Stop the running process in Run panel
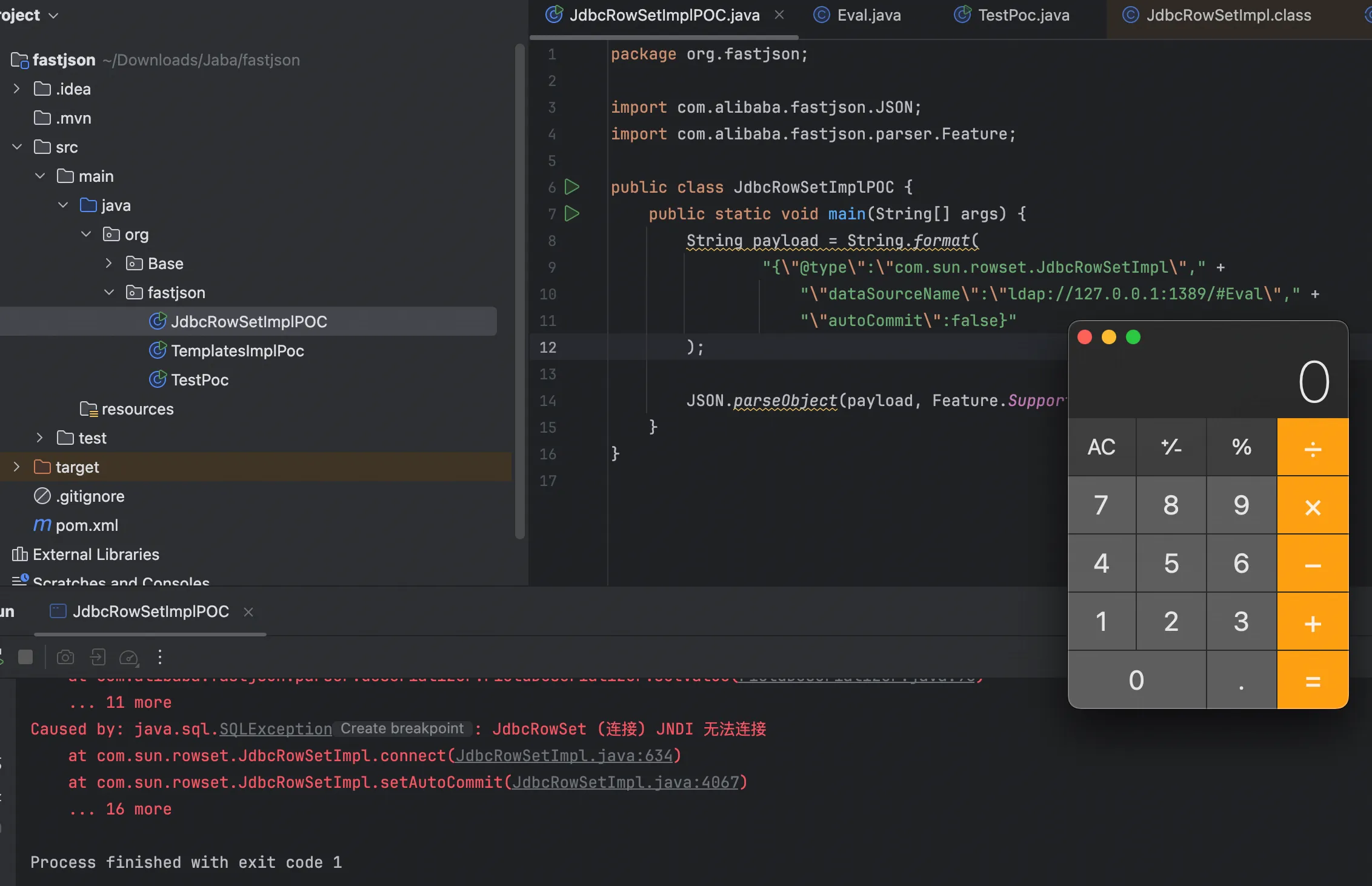The width and height of the screenshot is (1372, 886). (x=25, y=657)
